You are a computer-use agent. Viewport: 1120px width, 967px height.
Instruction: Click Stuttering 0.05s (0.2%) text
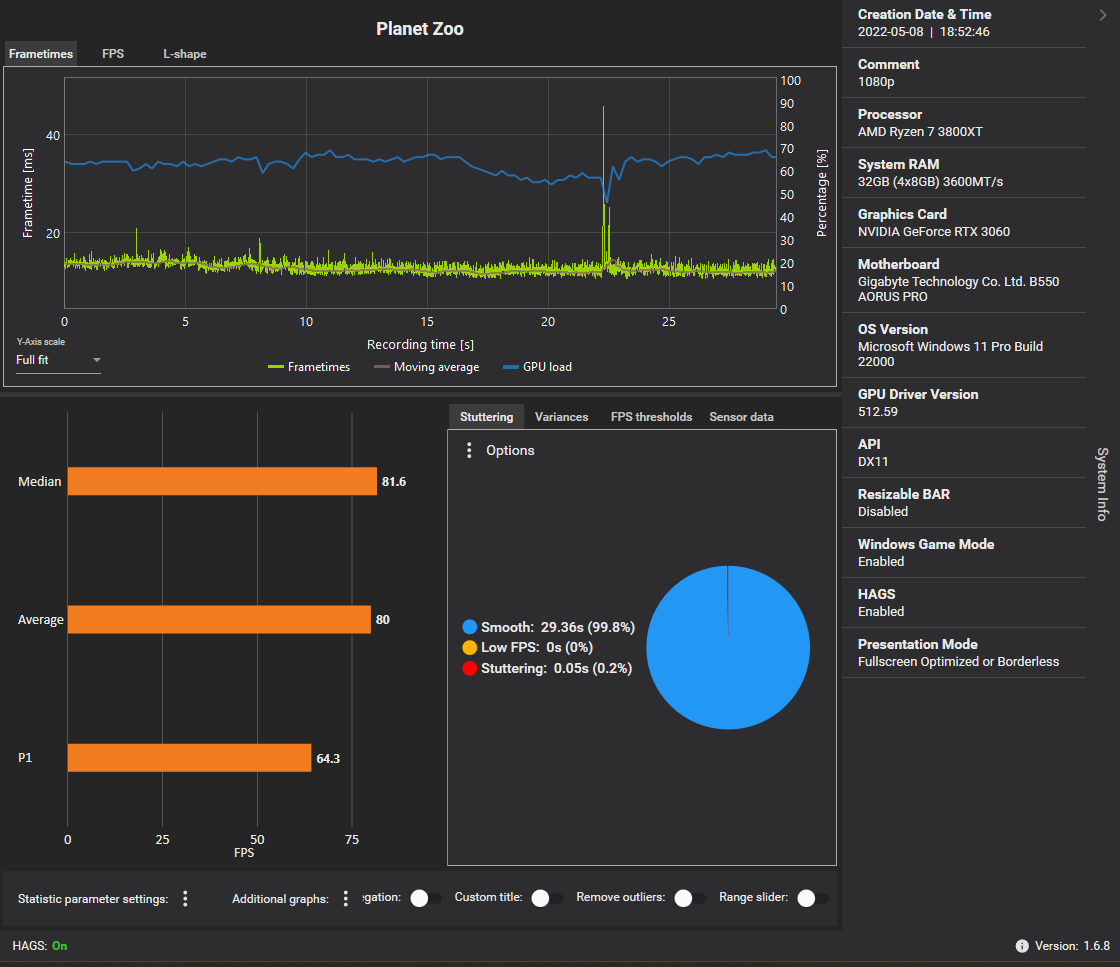pos(556,668)
